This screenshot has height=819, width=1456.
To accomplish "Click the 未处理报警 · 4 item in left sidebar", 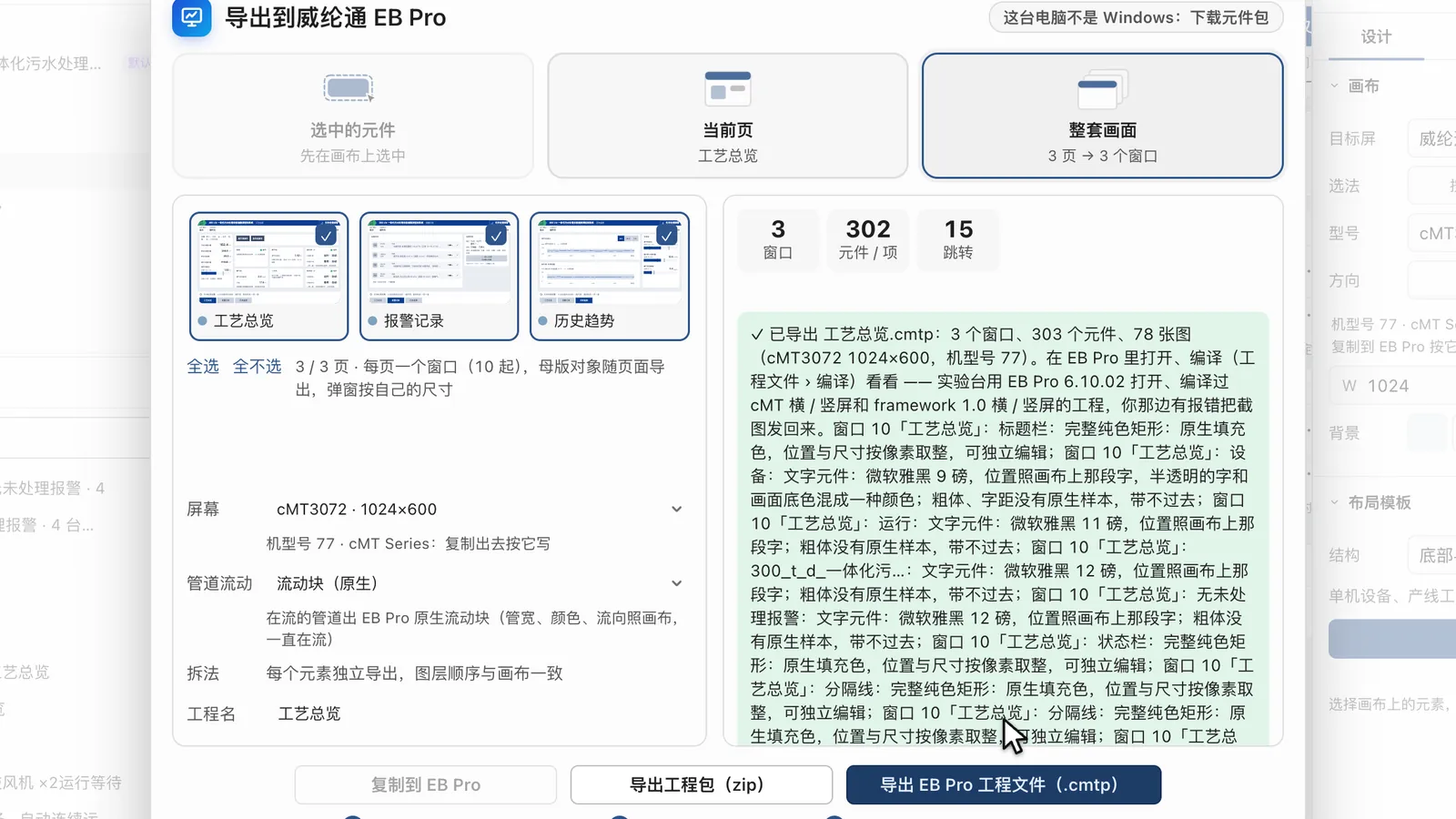I will (x=53, y=489).
